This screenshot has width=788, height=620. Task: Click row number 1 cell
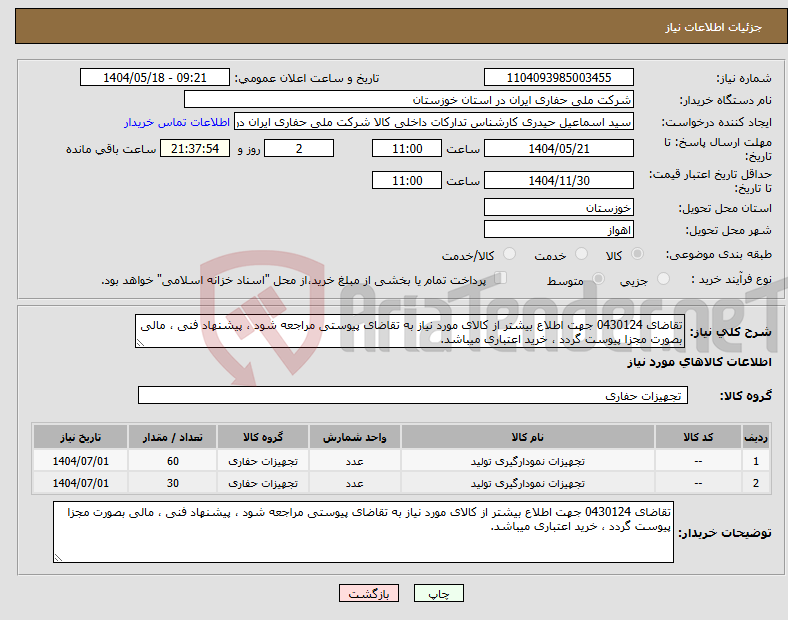[x=755, y=461]
